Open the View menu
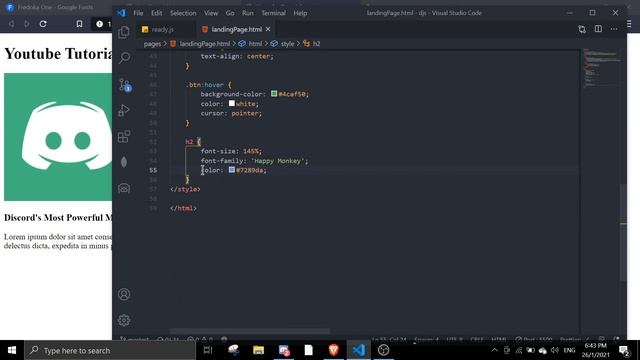Viewport: 640px width, 360px height. [211, 13]
